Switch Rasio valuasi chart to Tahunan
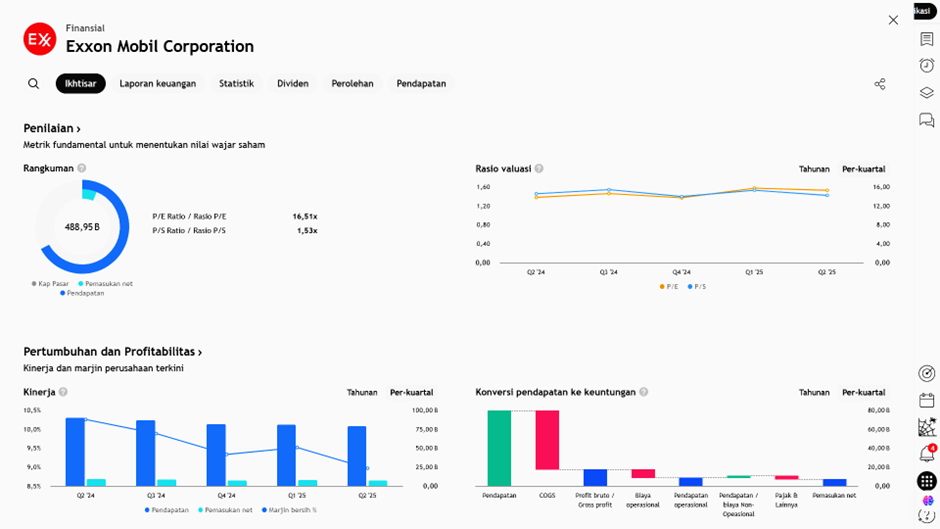The height and width of the screenshot is (529, 940). [814, 169]
